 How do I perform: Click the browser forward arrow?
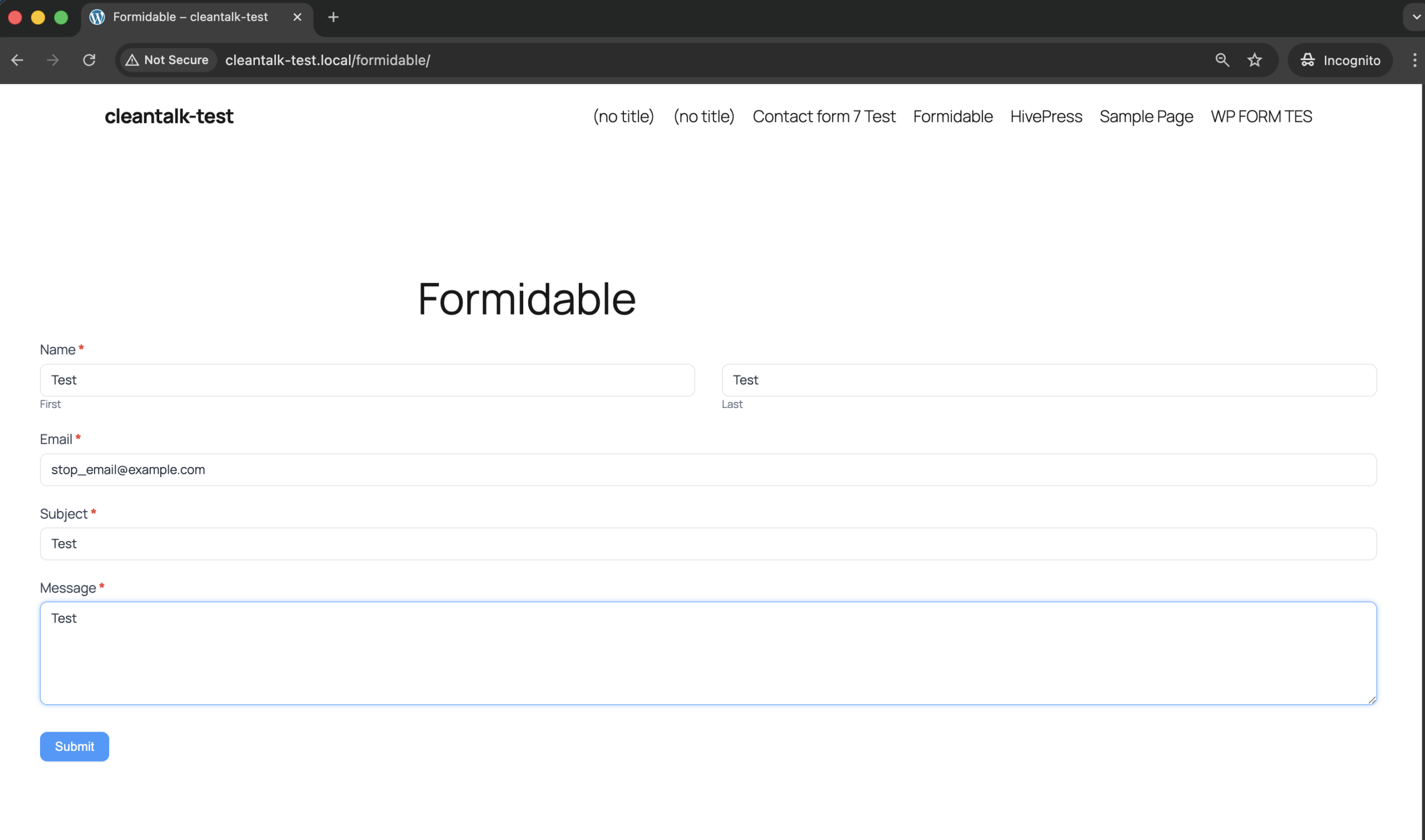(53, 60)
